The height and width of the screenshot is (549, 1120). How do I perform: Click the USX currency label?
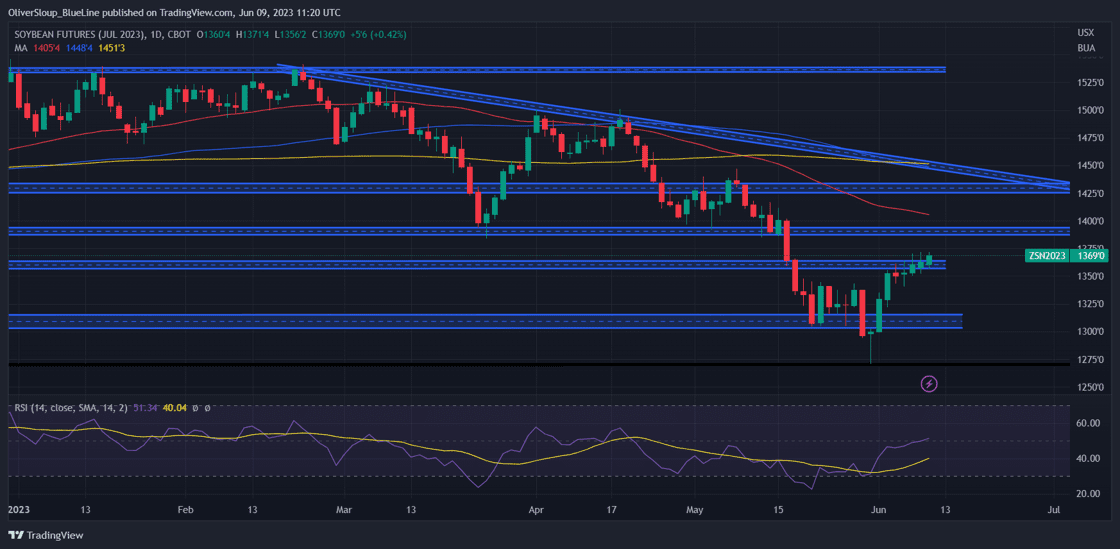(x=1086, y=33)
